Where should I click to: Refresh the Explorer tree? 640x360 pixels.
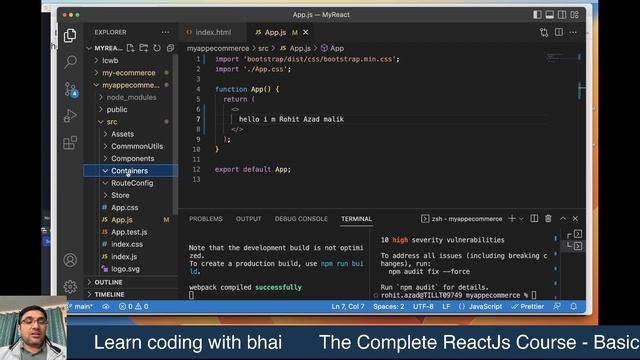(x=157, y=48)
